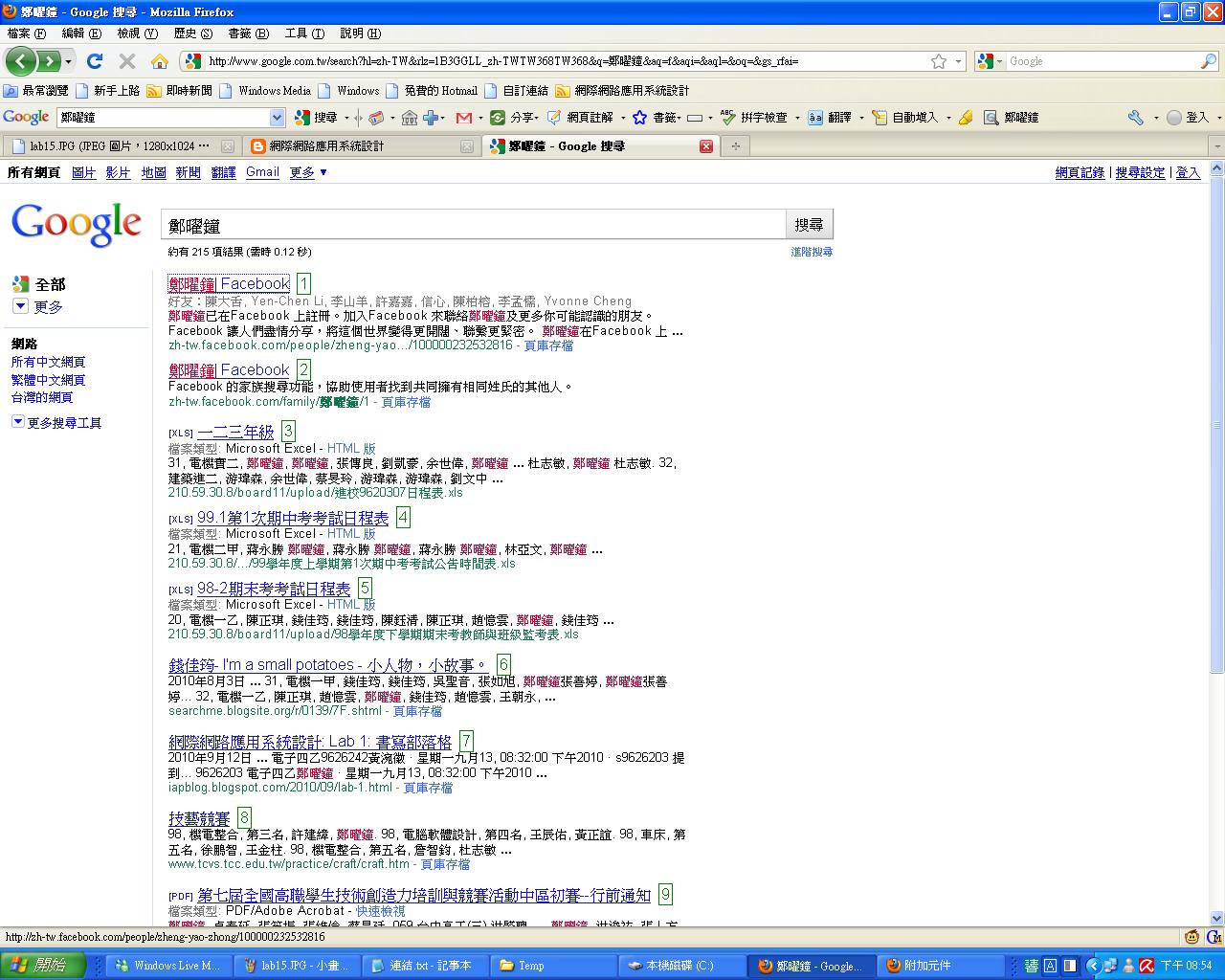
Task: Click the Stop loading X icon
Action: coord(126,61)
